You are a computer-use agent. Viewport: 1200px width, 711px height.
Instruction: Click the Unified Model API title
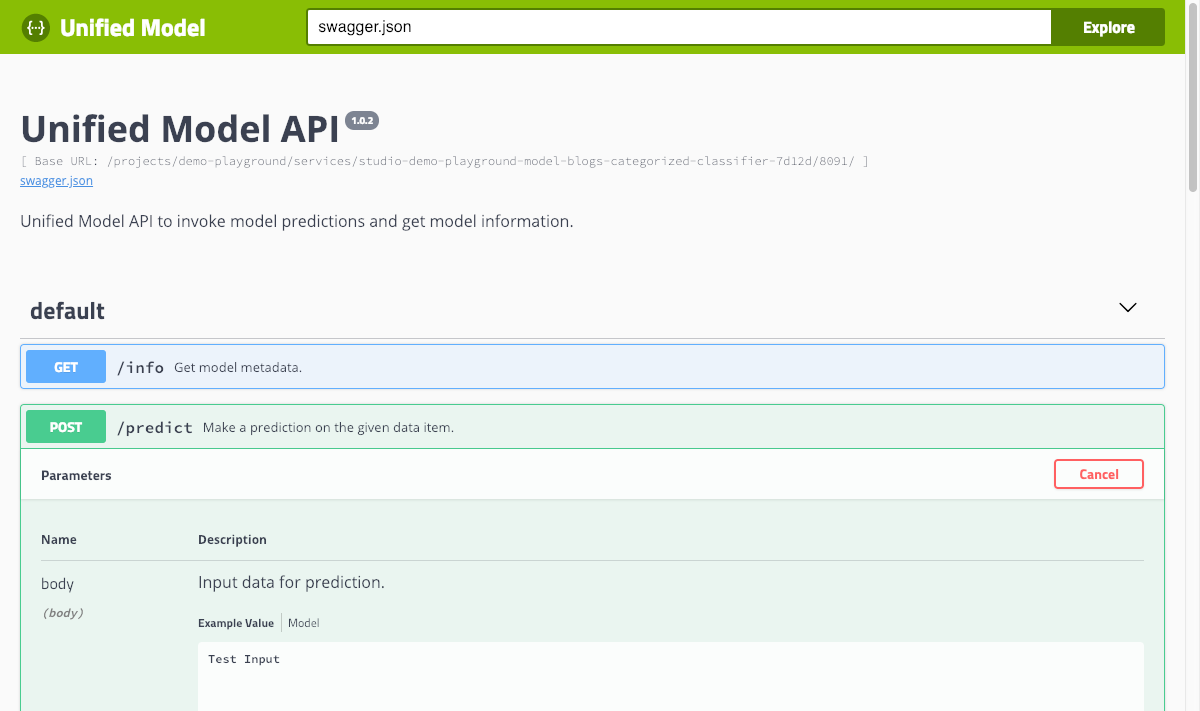pos(180,129)
